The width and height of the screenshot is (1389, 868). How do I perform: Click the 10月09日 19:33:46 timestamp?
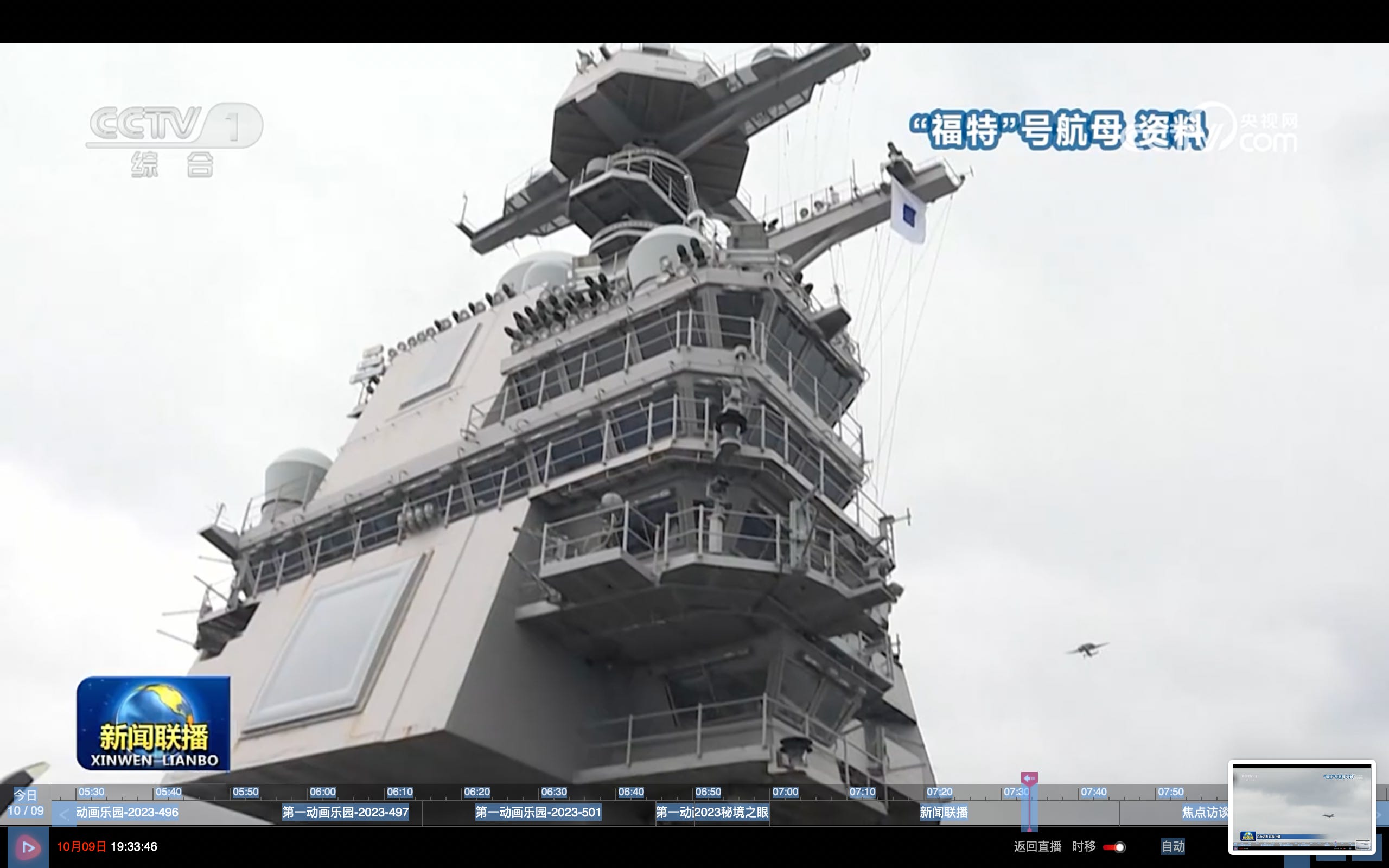tap(107, 847)
